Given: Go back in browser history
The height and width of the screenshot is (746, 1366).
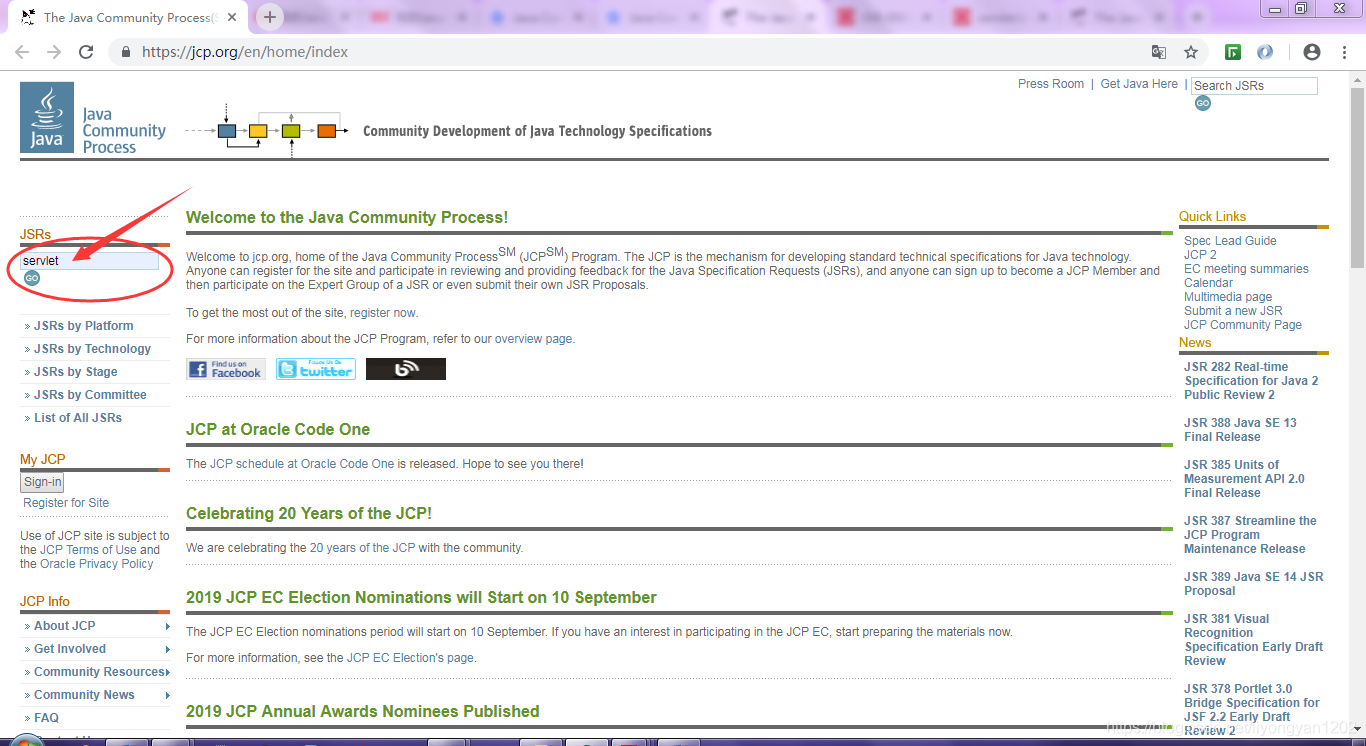Looking at the screenshot, I should click(22, 52).
